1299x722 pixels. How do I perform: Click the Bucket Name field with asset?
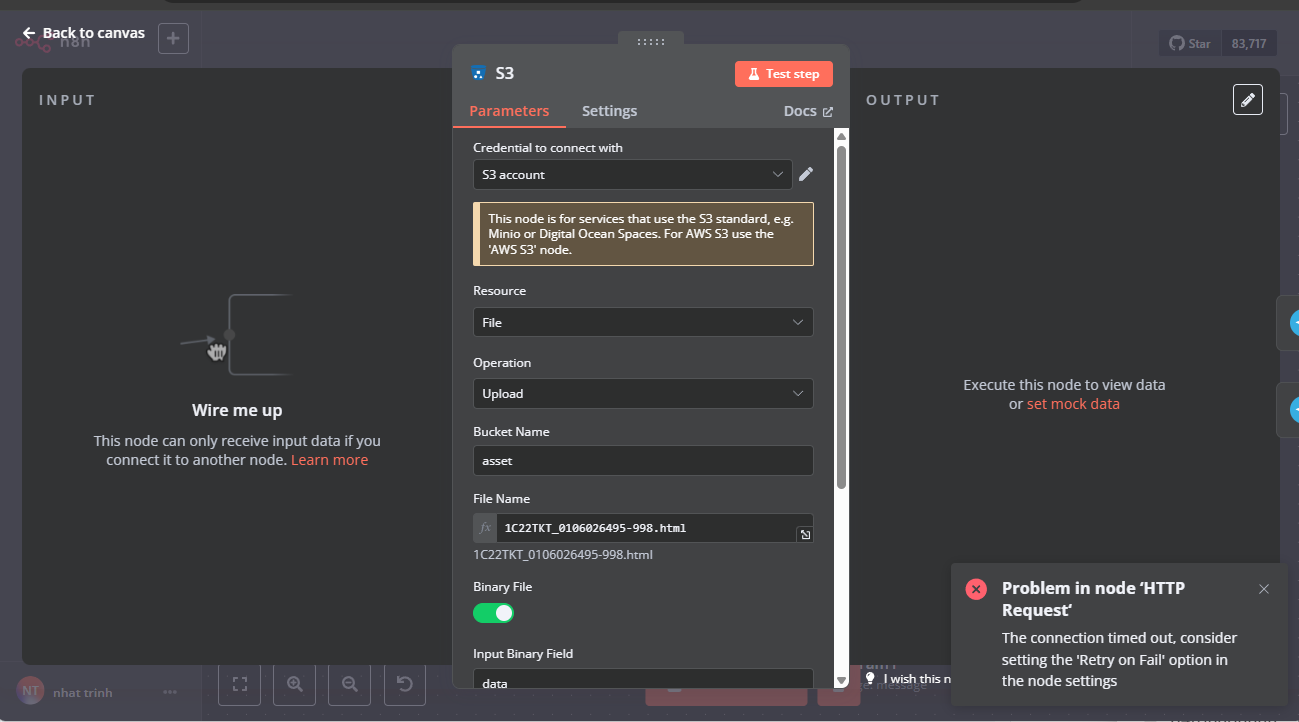643,461
